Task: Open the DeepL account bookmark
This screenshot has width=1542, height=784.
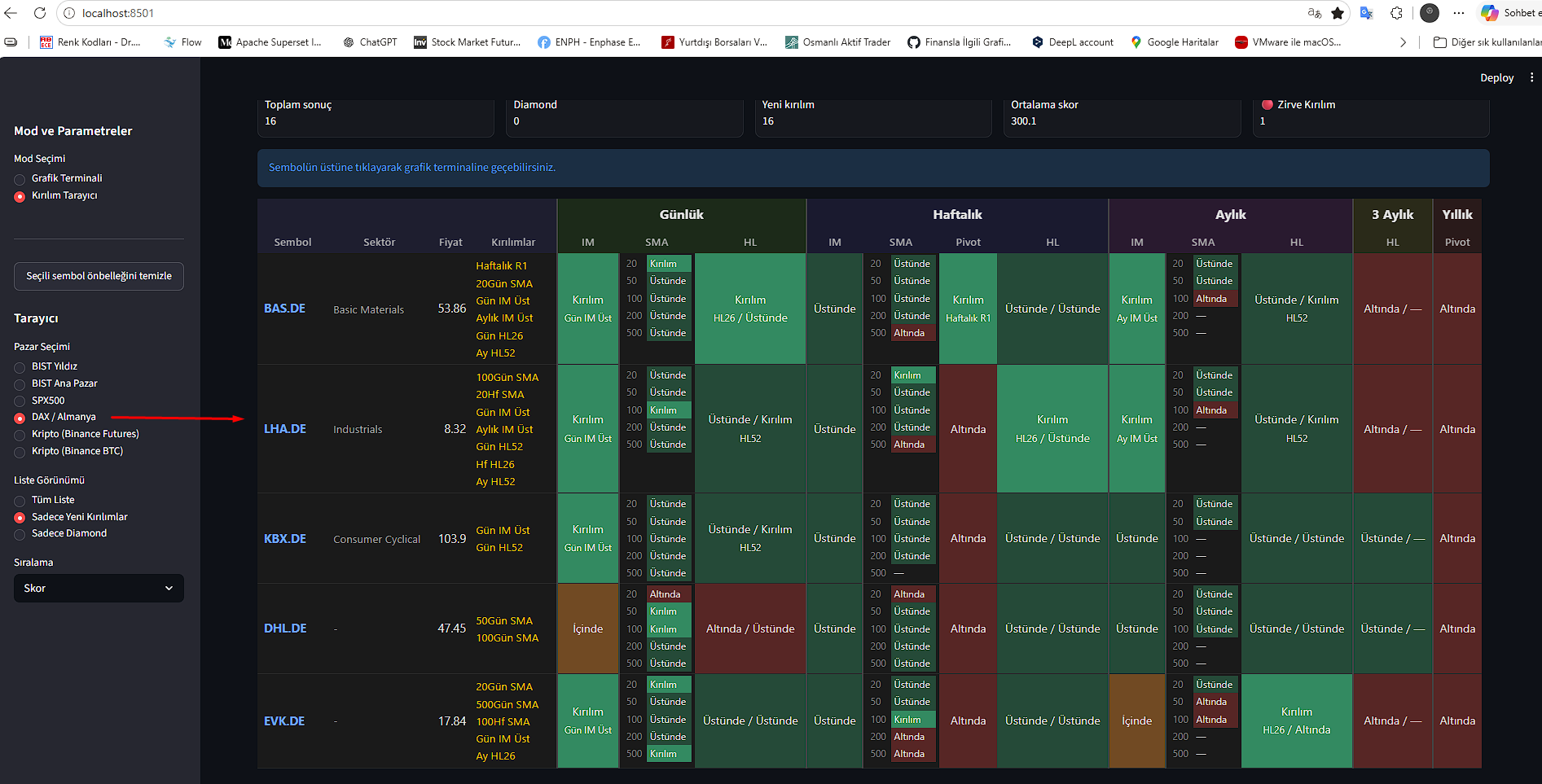Action: (1073, 42)
